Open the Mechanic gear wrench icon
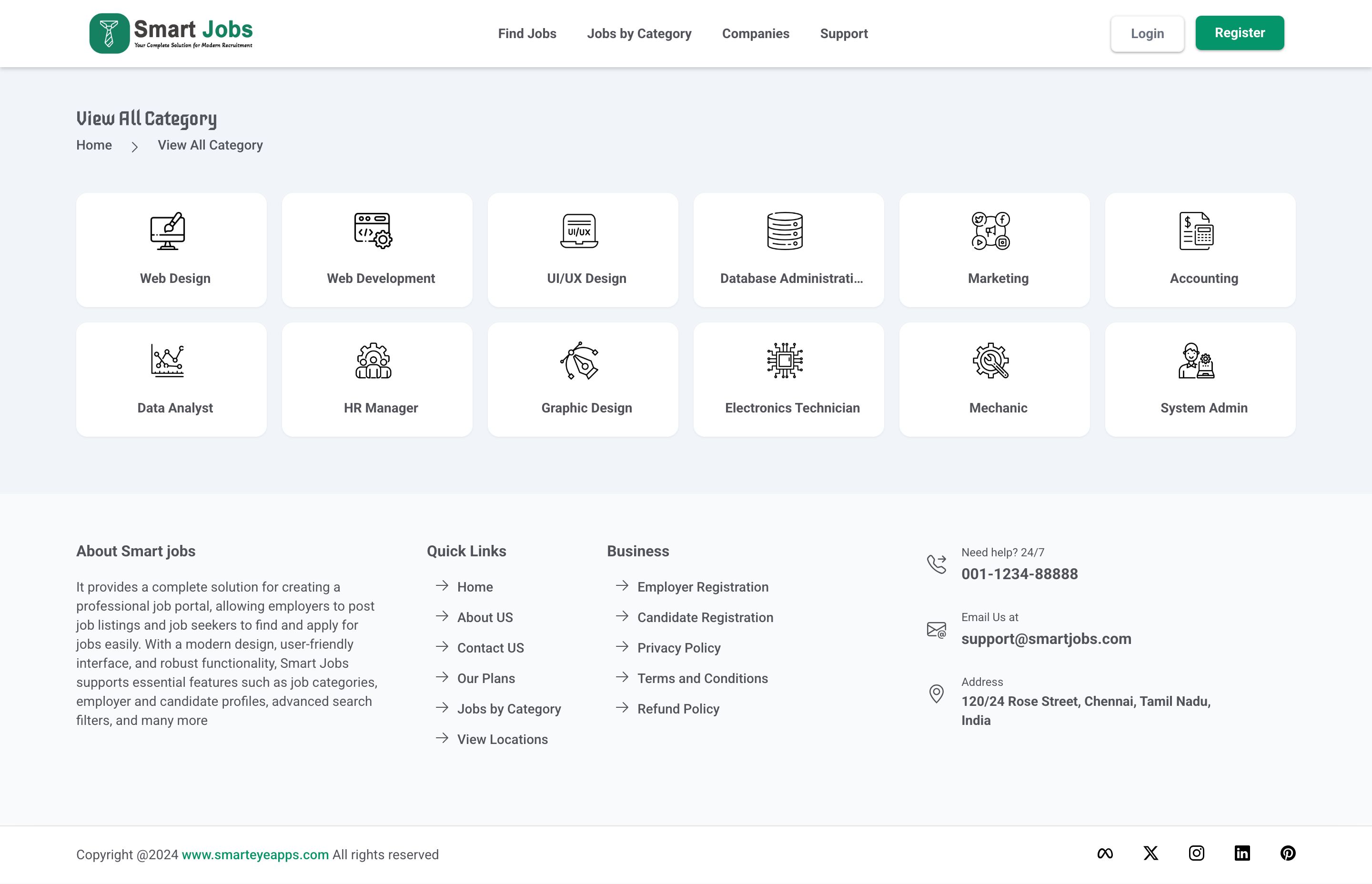This screenshot has width=1372, height=884. click(990, 361)
